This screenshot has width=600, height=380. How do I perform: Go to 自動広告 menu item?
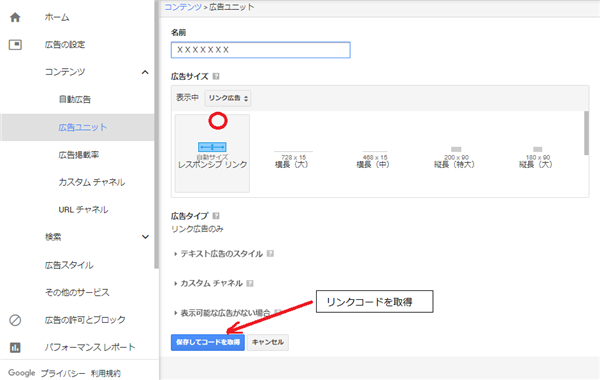pyautogui.click(x=75, y=99)
